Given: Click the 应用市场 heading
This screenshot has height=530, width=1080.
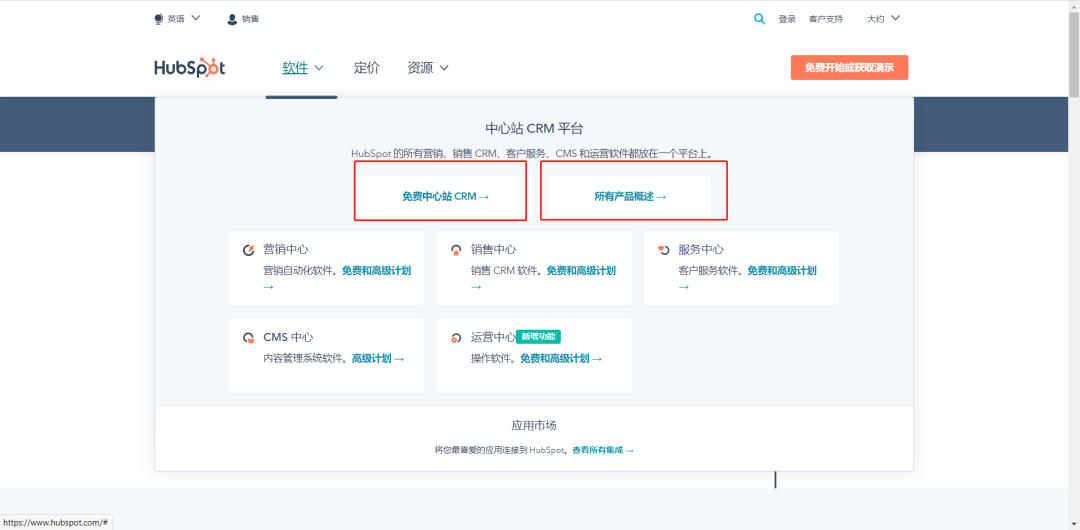Looking at the screenshot, I should [x=534, y=425].
